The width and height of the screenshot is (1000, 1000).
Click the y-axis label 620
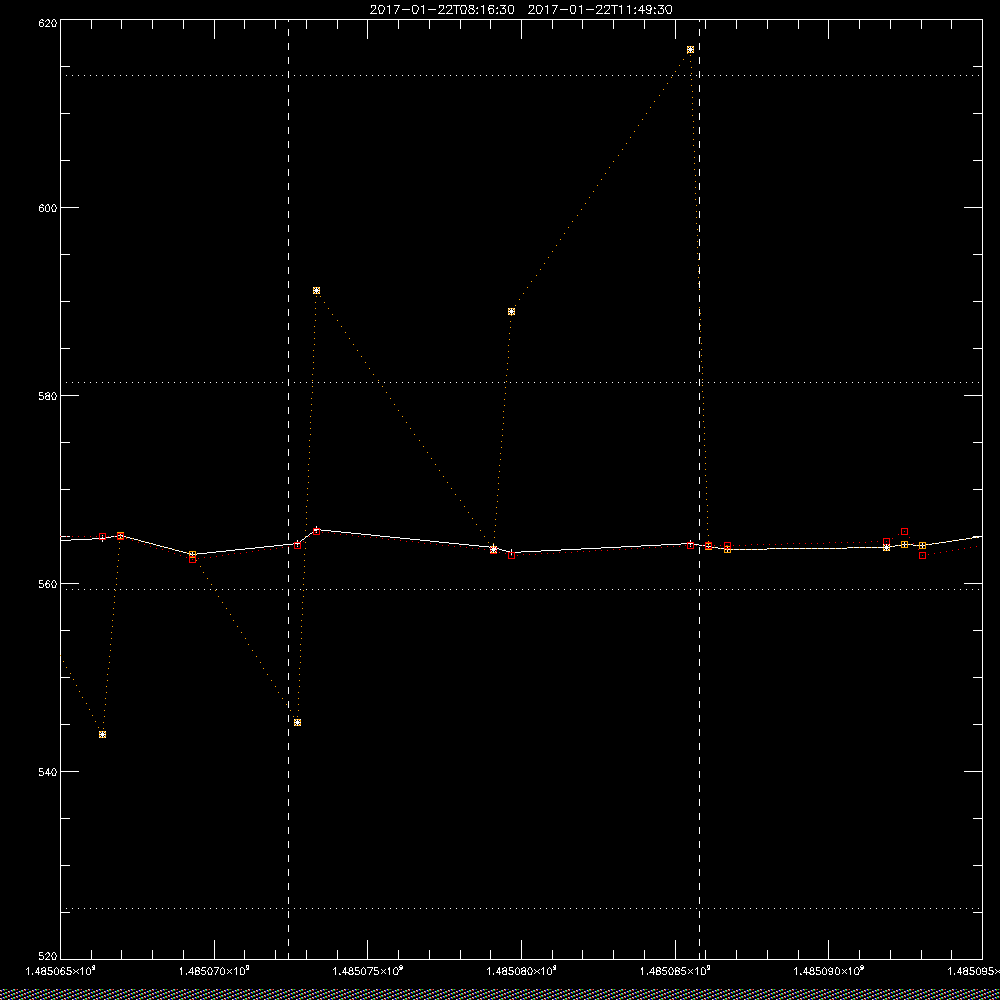(x=48, y=22)
